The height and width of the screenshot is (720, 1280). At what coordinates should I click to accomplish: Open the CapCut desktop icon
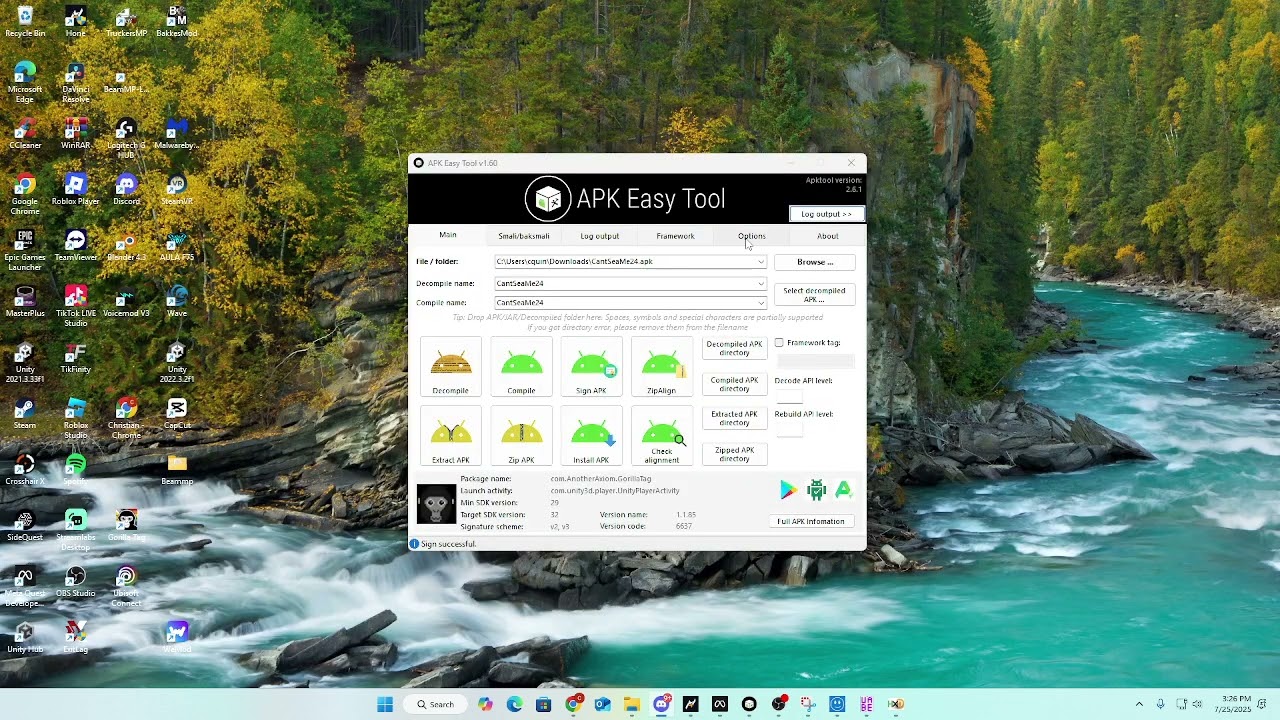click(x=177, y=413)
